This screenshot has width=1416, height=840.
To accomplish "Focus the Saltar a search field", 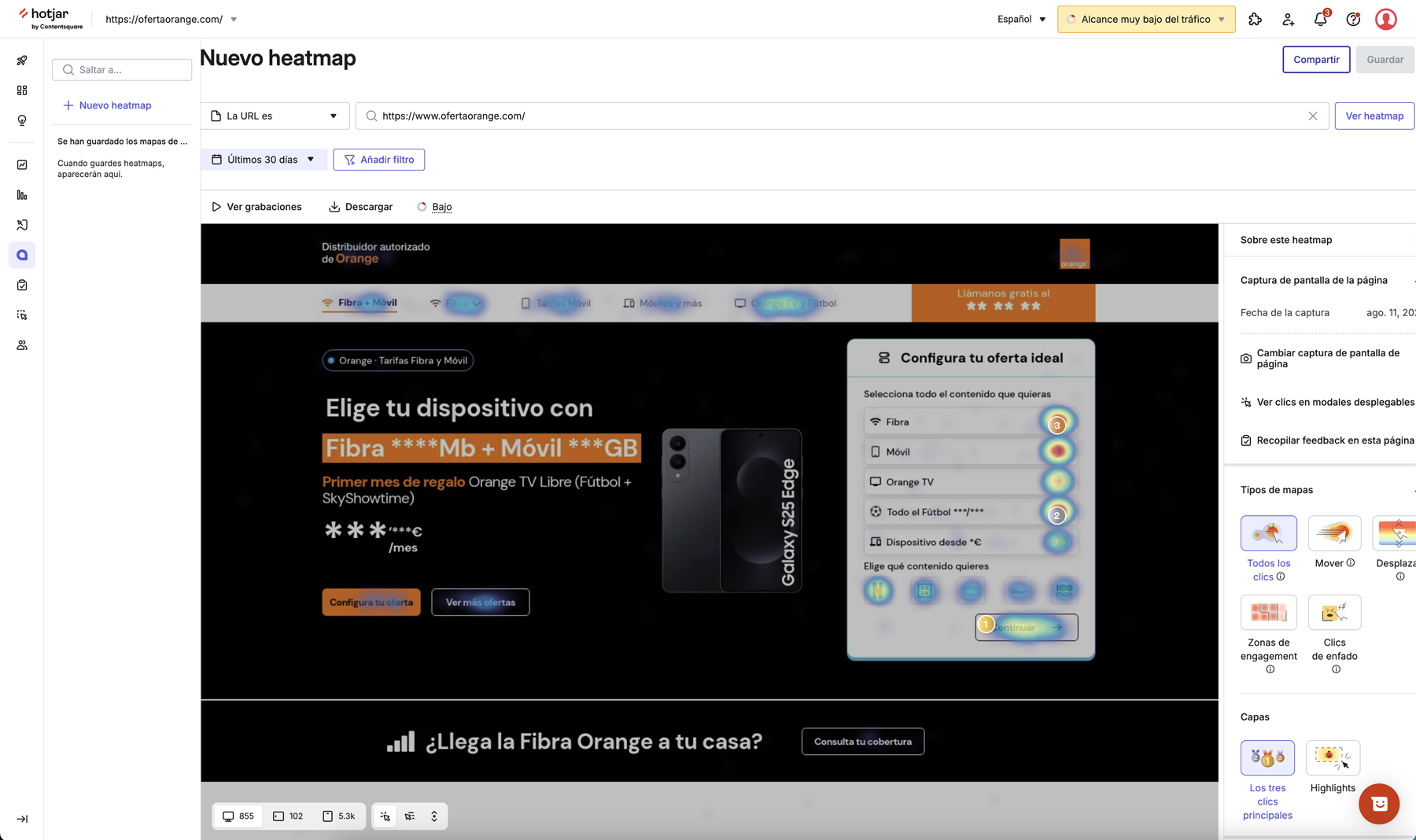I will pyautogui.click(x=122, y=70).
